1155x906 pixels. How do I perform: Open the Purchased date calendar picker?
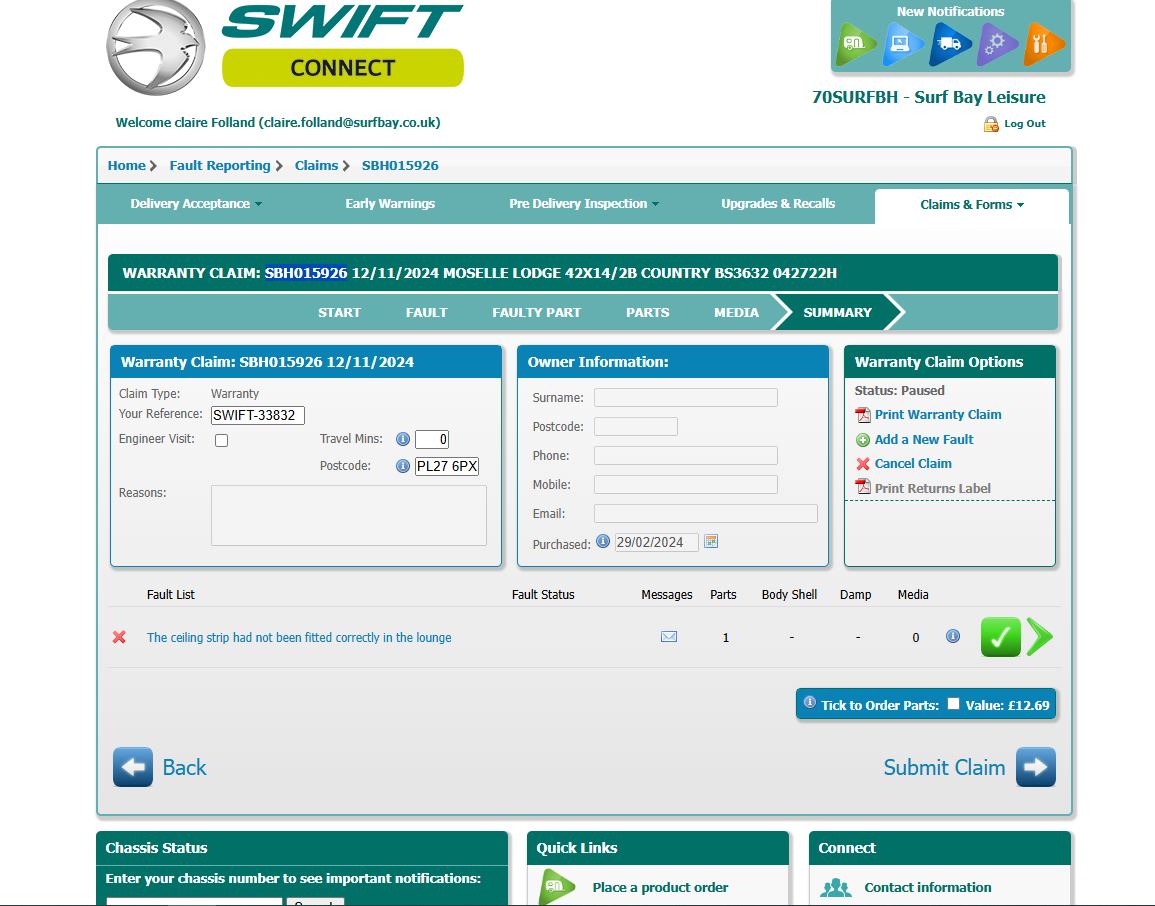pos(711,541)
